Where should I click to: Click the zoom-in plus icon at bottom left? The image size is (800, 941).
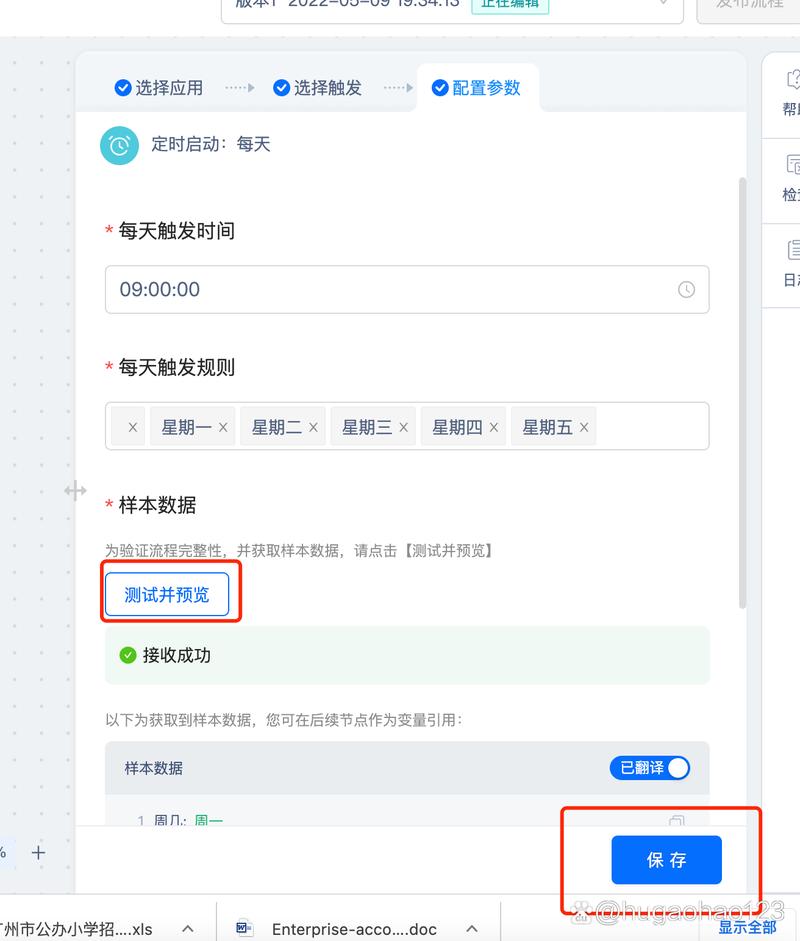coord(38,853)
